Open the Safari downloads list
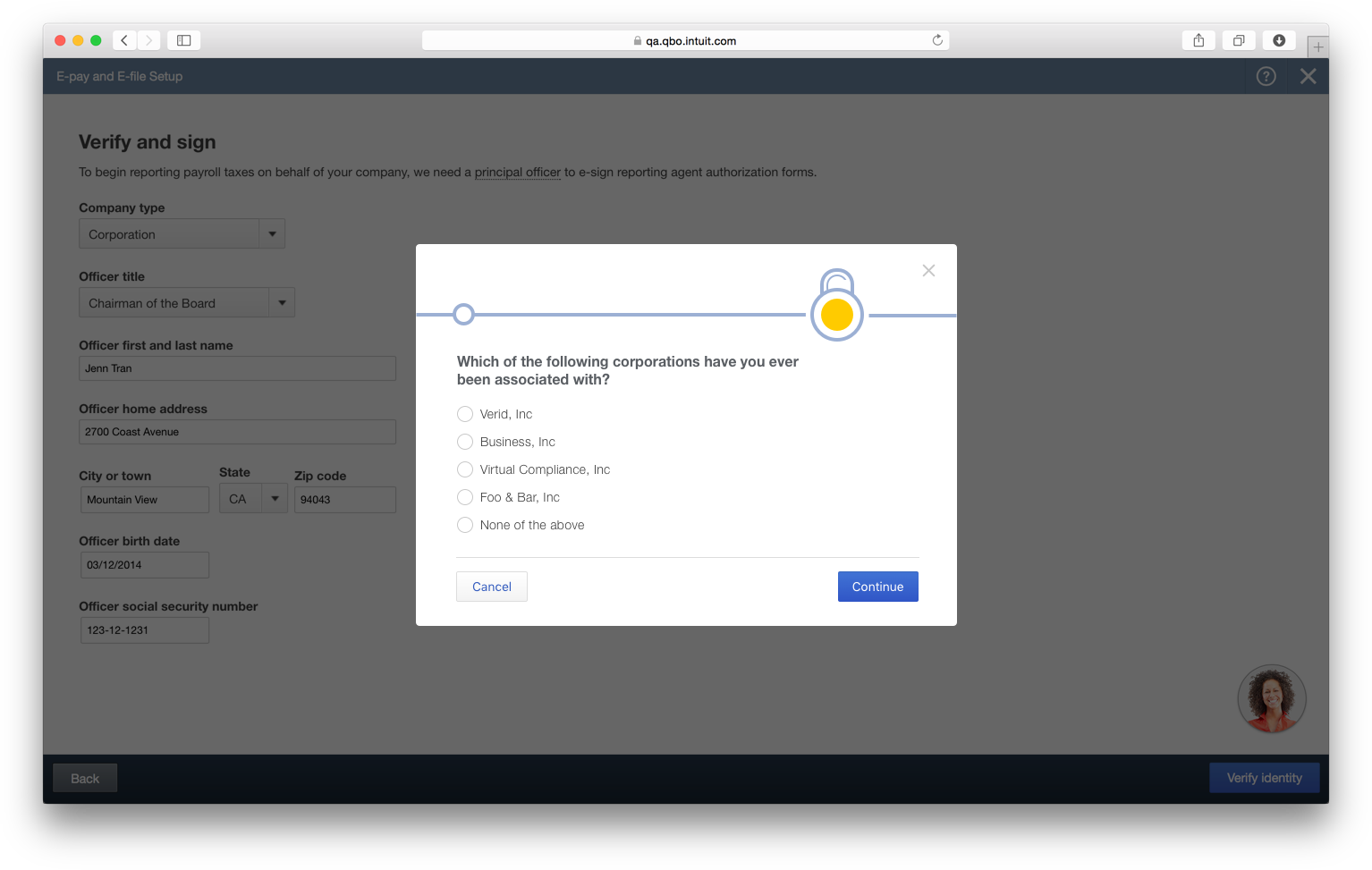The height and width of the screenshot is (870, 1372). click(1279, 40)
